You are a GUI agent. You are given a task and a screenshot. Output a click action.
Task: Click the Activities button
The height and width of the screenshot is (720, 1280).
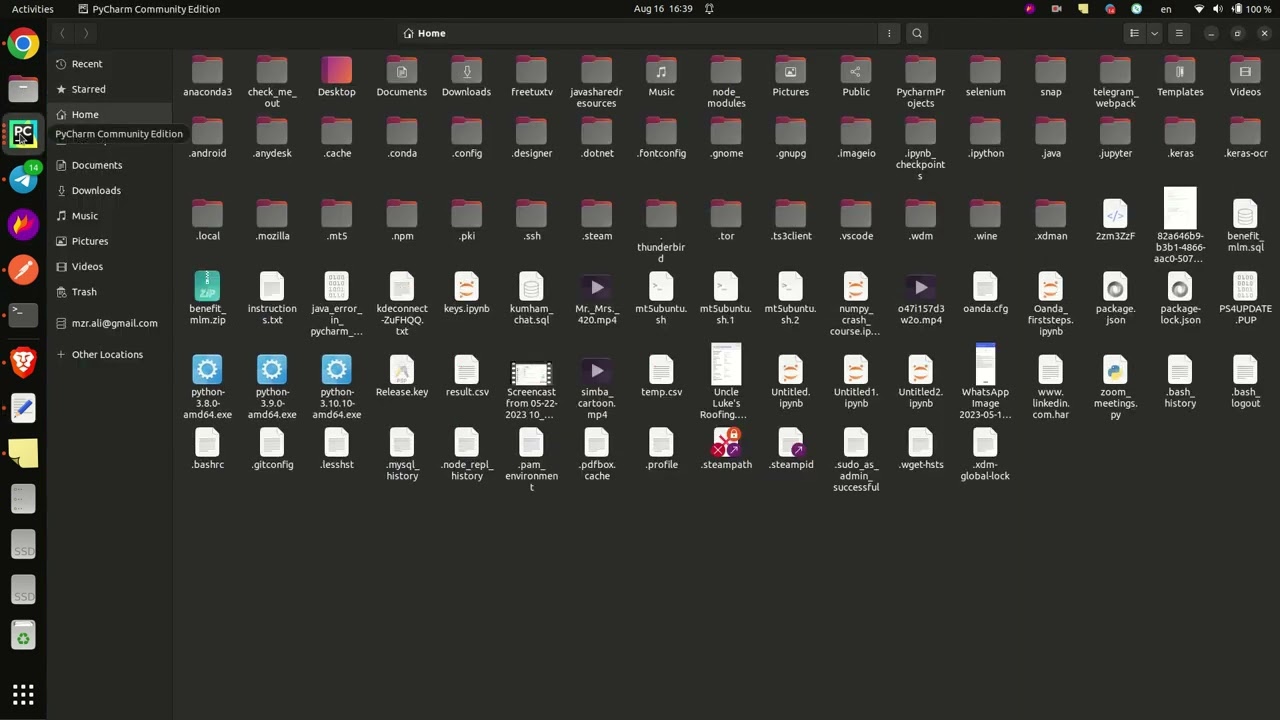click(33, 9)
